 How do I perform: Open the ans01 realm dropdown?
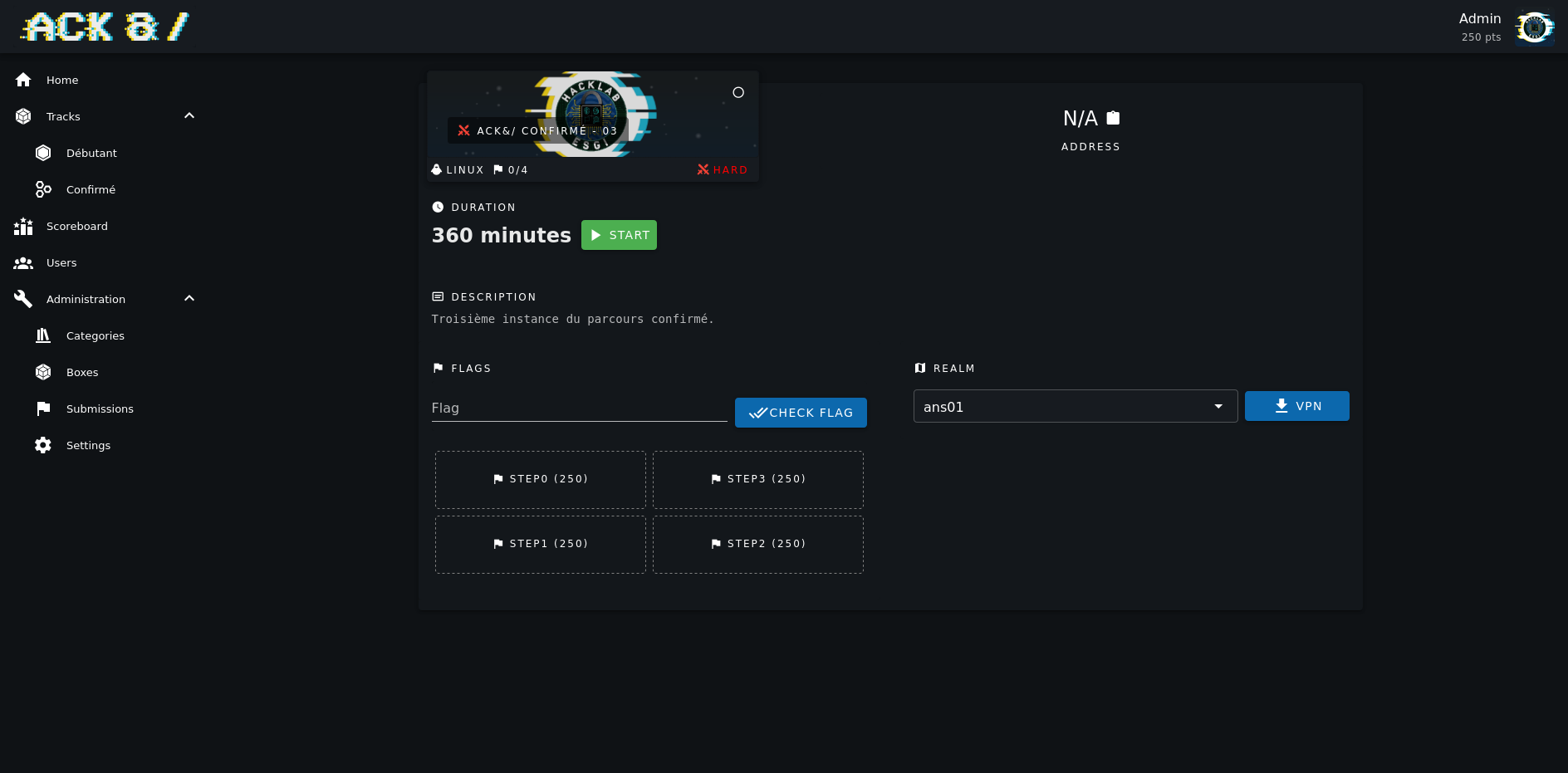[x=1075, y=407]
